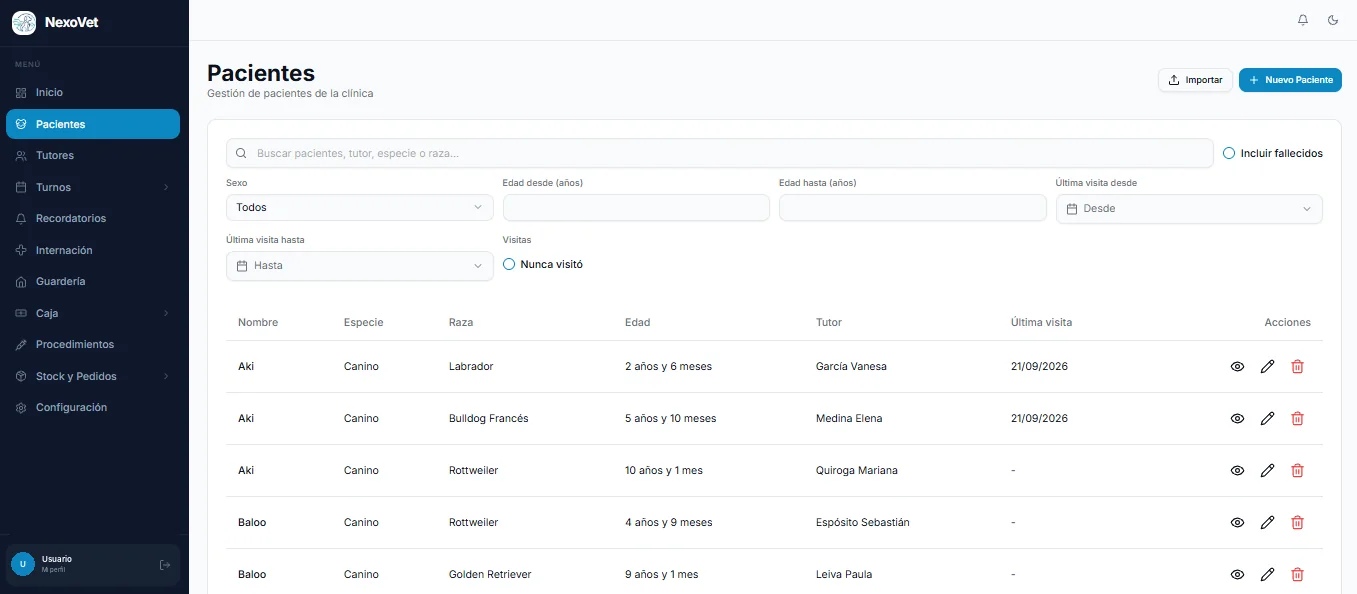Toggle the Nunca visitó filter
Screen dimensions: 1357x594
pyautogui.click(x=509, y=265)
